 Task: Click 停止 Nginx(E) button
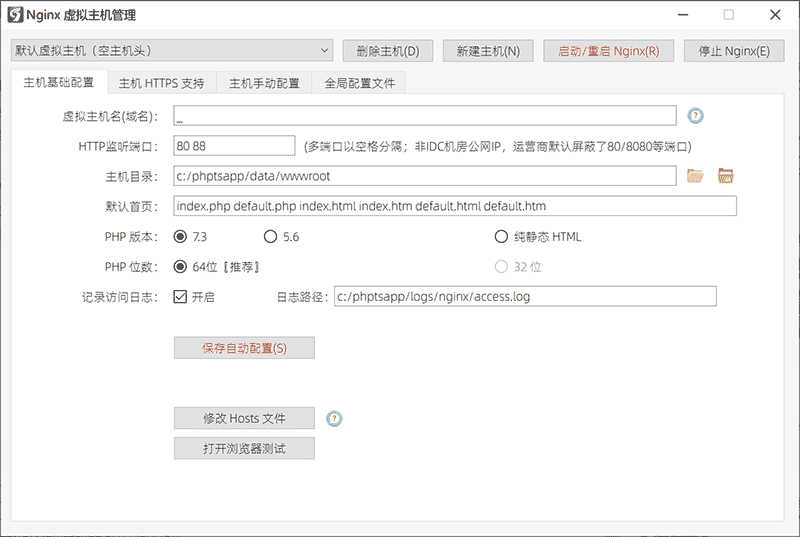tap(734, 51)
